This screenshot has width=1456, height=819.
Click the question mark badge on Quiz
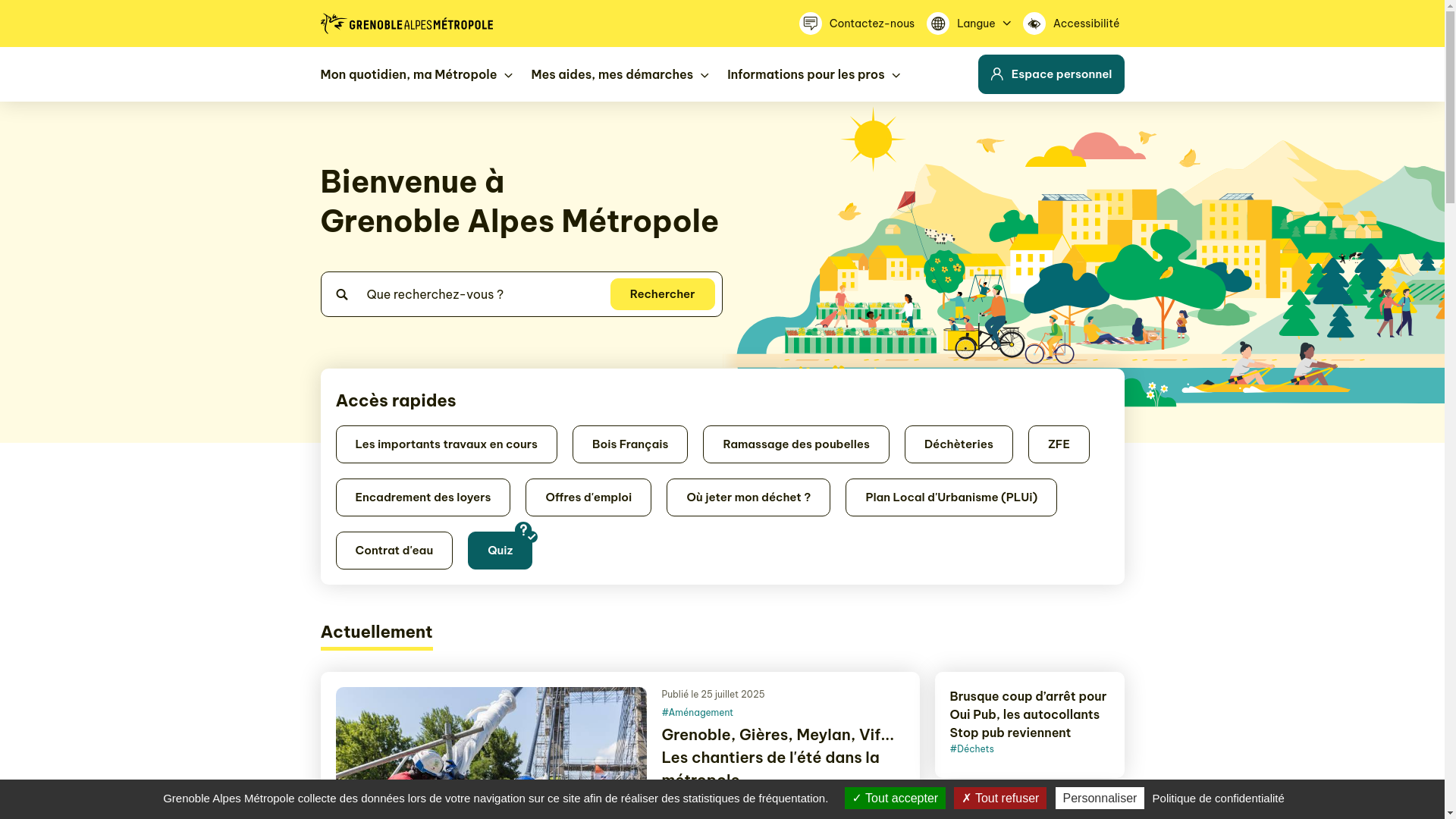(x=525, y=531)
